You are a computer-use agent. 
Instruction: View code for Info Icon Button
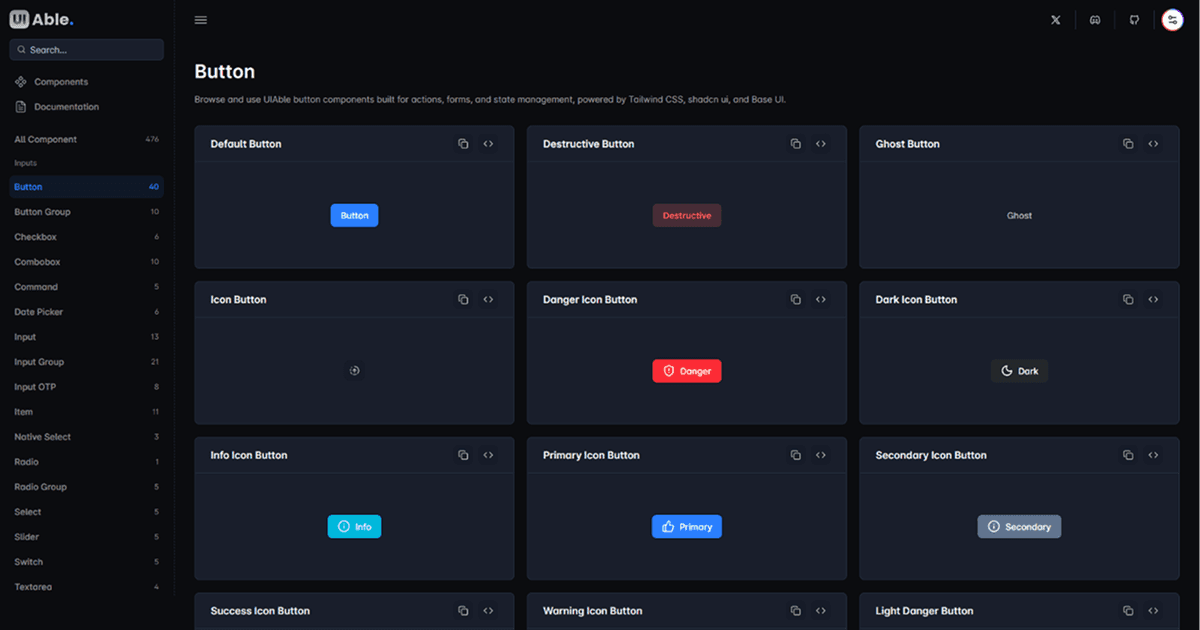(488, 455)
